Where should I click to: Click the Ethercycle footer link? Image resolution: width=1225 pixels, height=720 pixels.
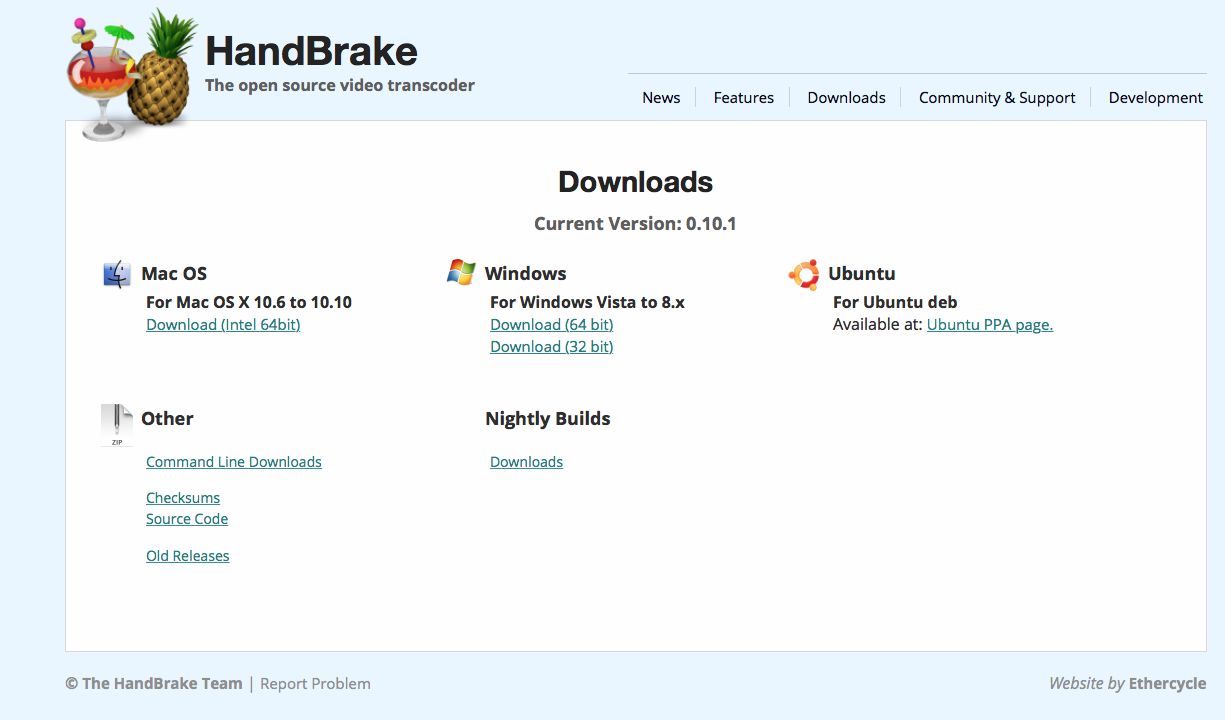[x=1168, y=684]
